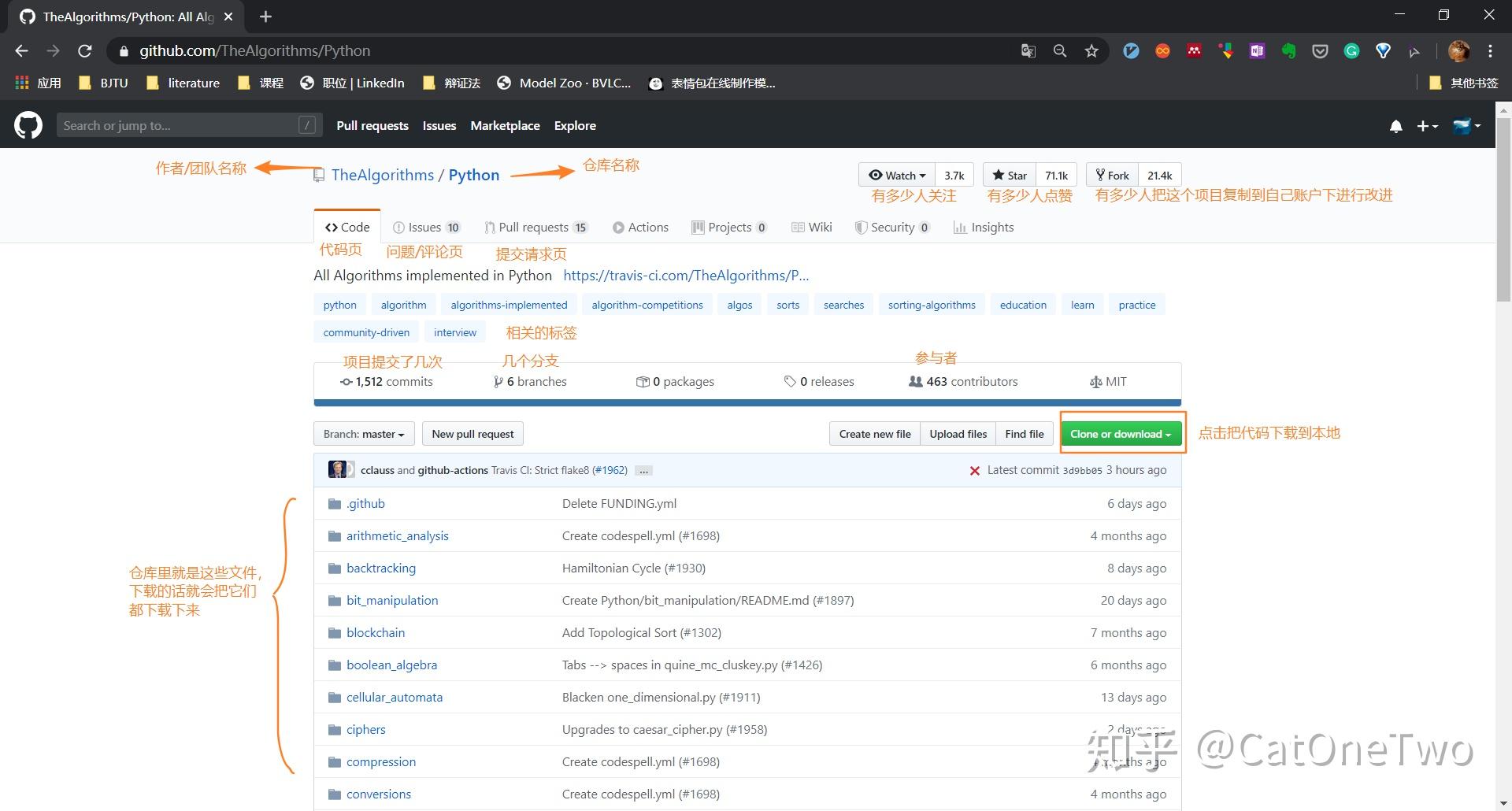This screenshot has height=811, width=1512.
Task: Open the travis-ci.com project link
Action: [x=686, y=275]
